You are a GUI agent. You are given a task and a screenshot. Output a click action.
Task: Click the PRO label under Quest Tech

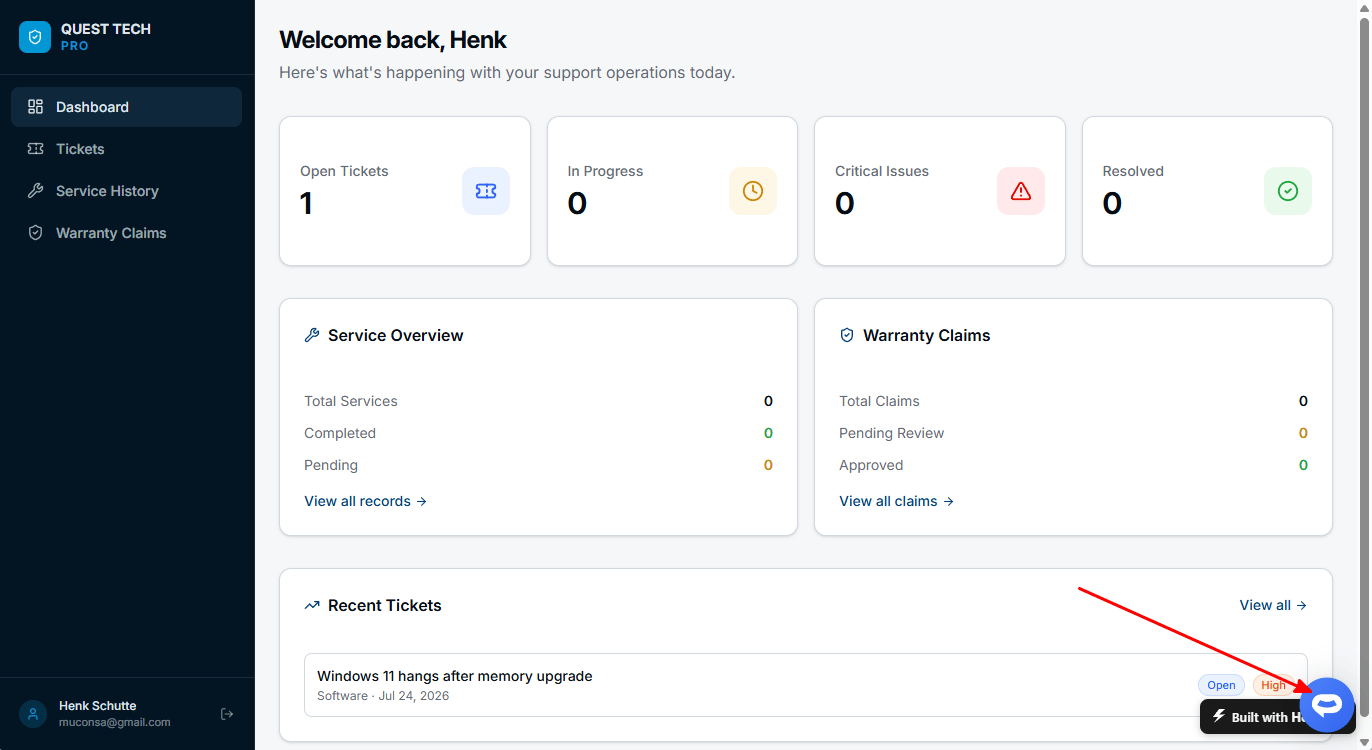[75, 46]
